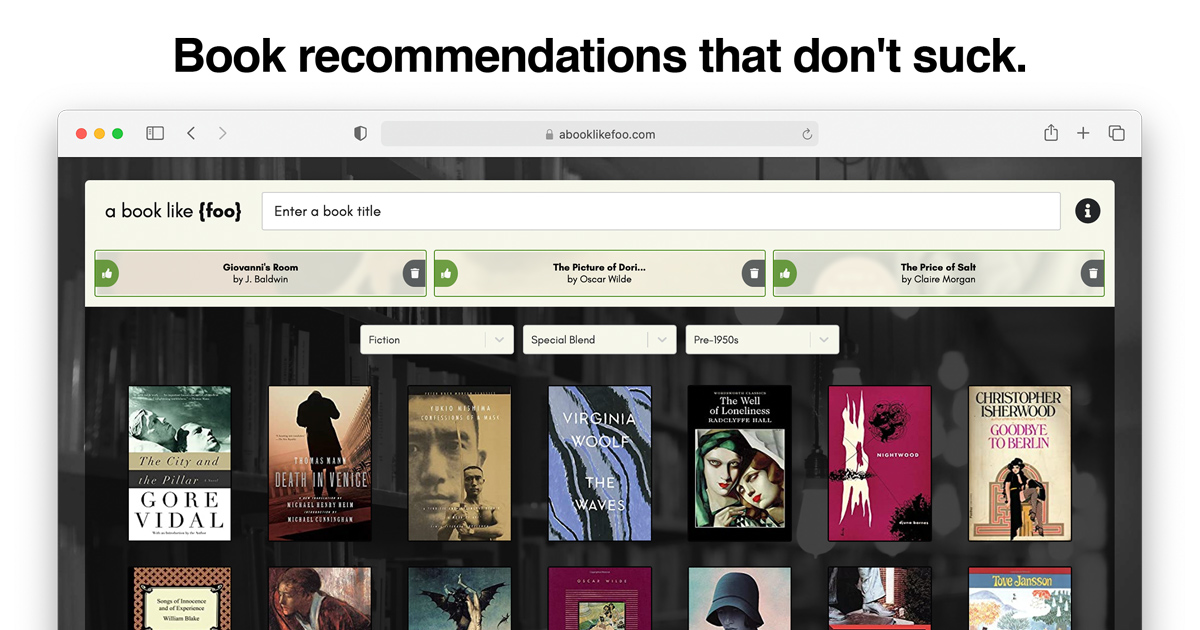Click the "Book recommendations that don't suck." headline
This screenshot has height=630, width=1200.
(x=600, y=56)
